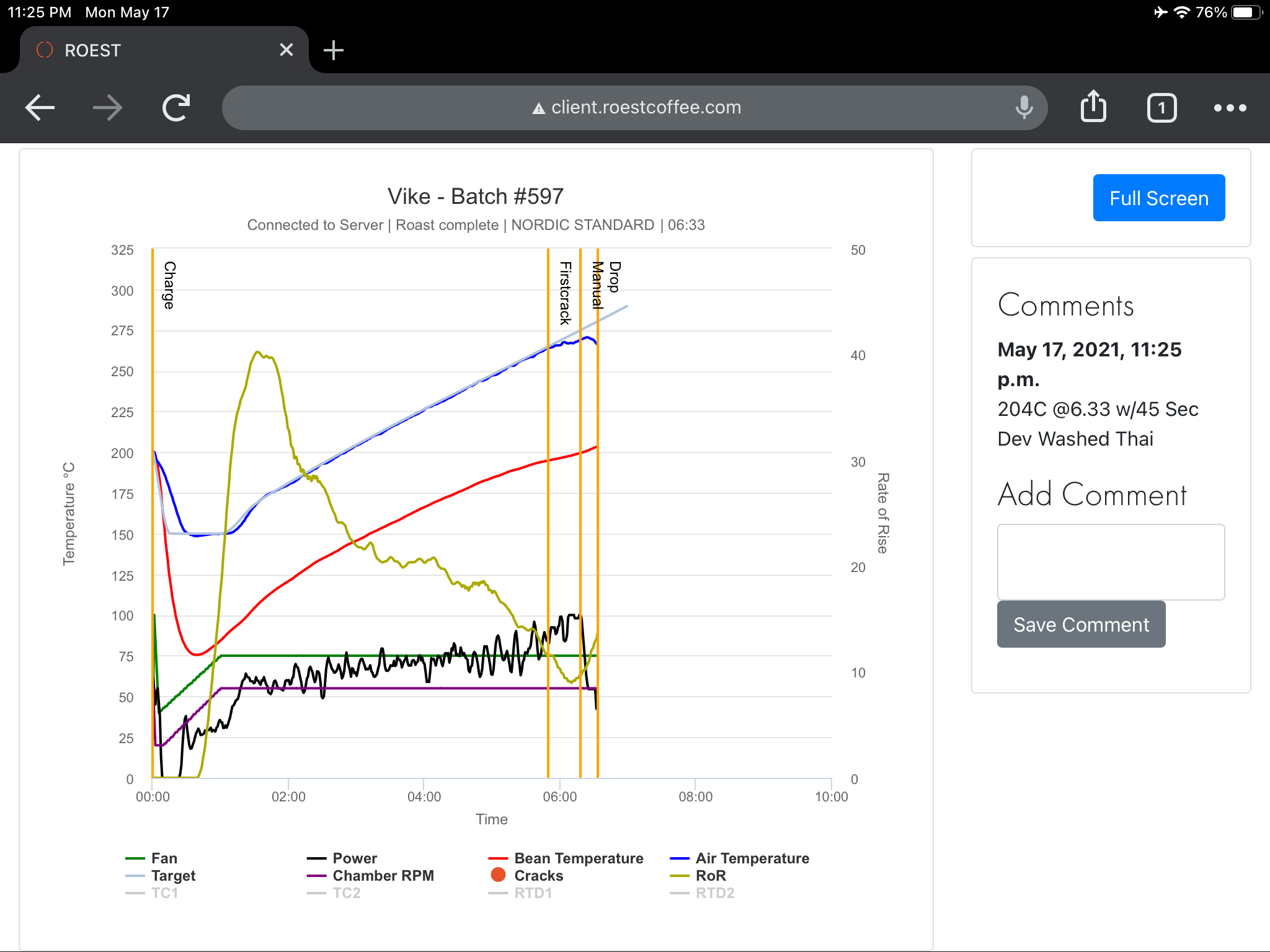
Task: Click the not-secure warning triangle icon
Action: click(x=539, y=108)
